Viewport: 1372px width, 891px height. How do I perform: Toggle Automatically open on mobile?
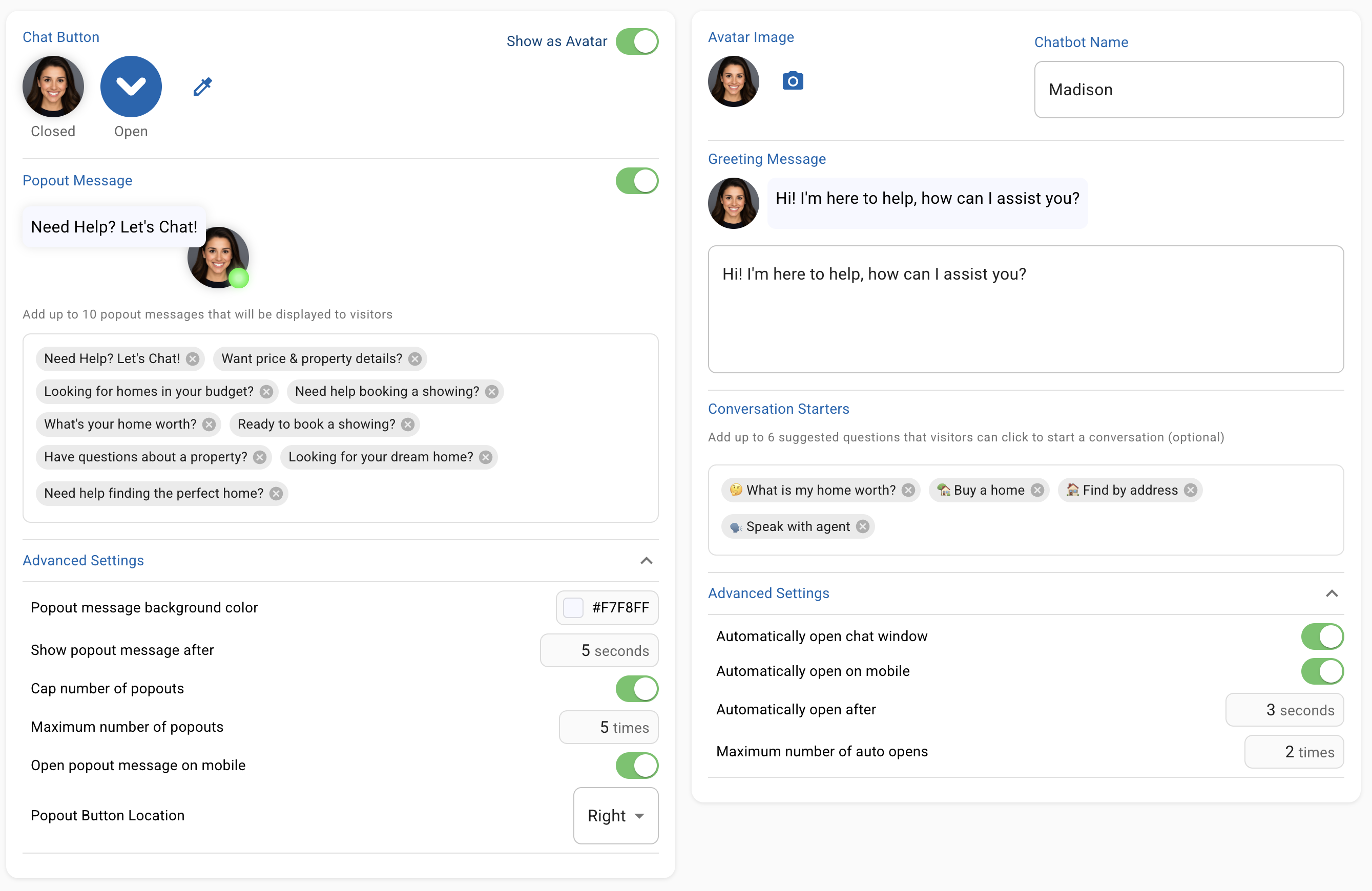tap(1322, 671)
